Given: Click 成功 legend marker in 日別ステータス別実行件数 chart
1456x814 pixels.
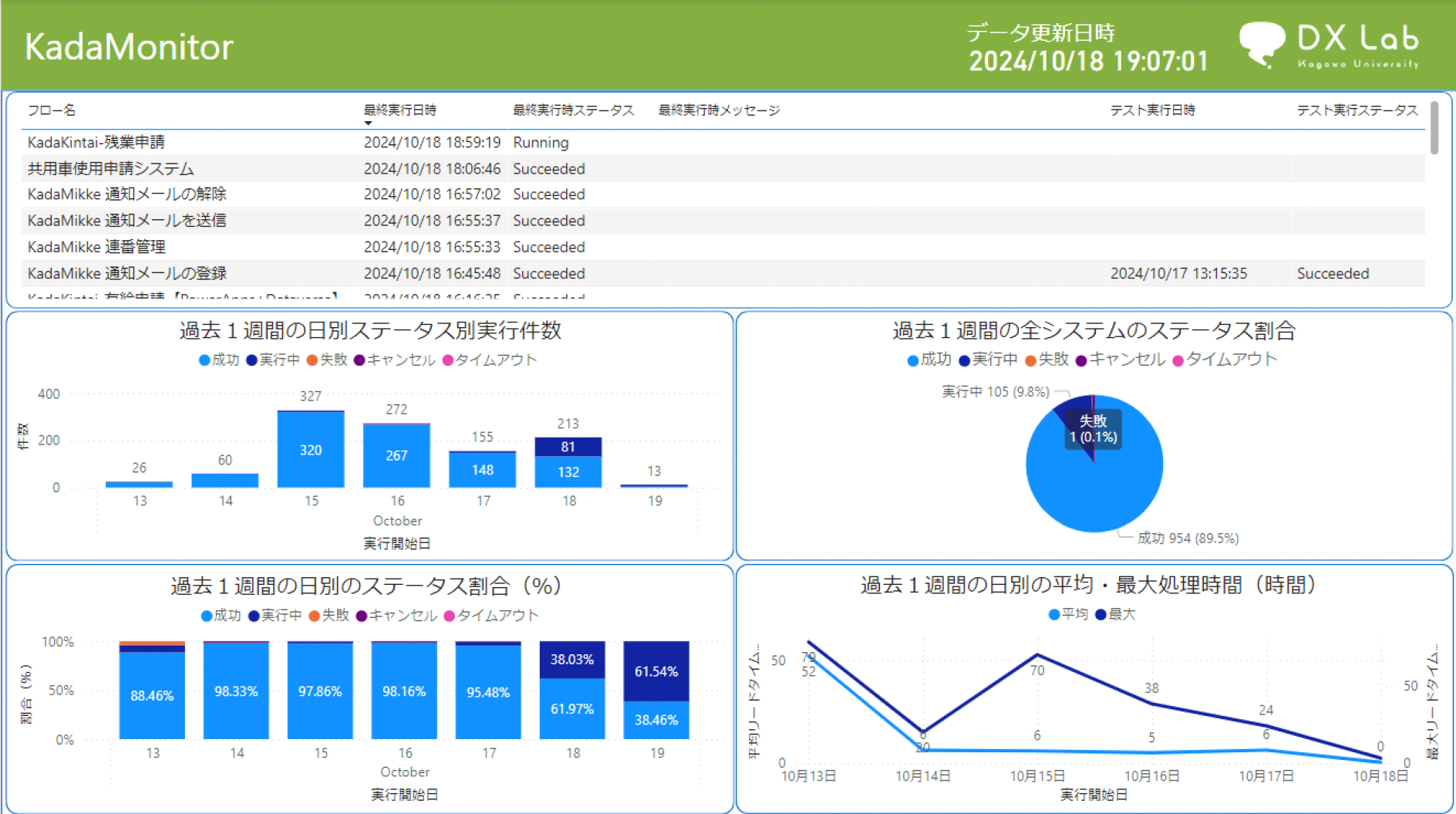Looking at the screenshot, I should click(x=204, y=360).
